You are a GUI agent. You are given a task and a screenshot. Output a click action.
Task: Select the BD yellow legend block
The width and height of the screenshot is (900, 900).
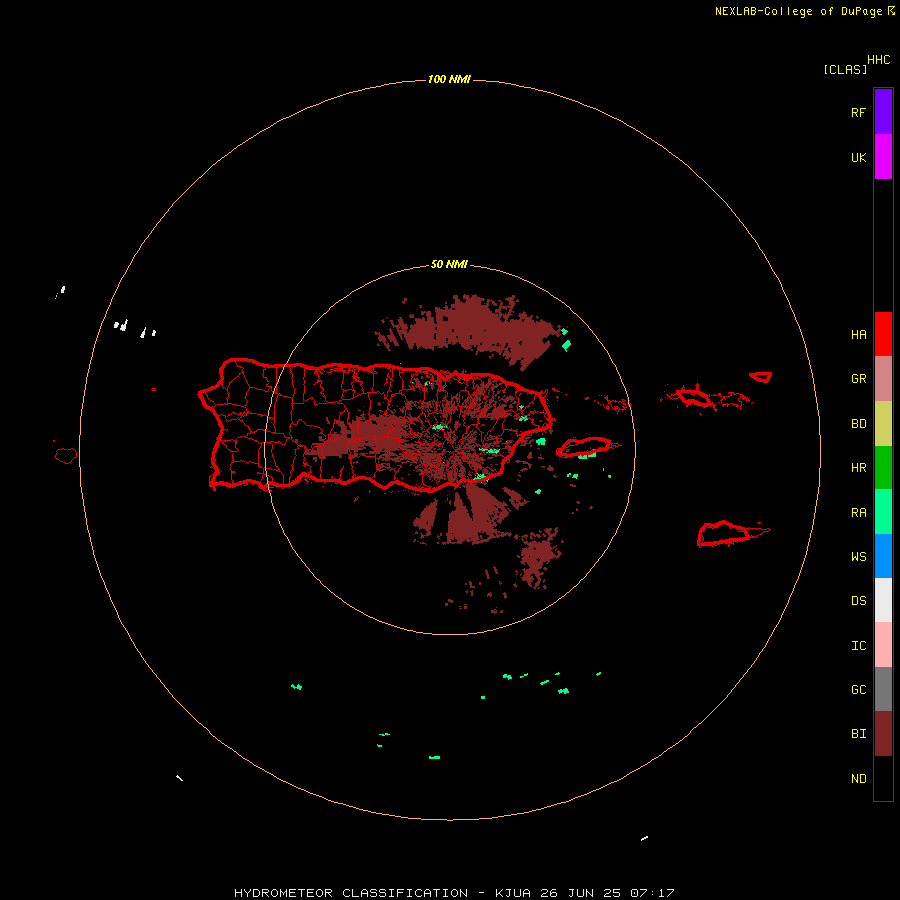pos(883,424)
